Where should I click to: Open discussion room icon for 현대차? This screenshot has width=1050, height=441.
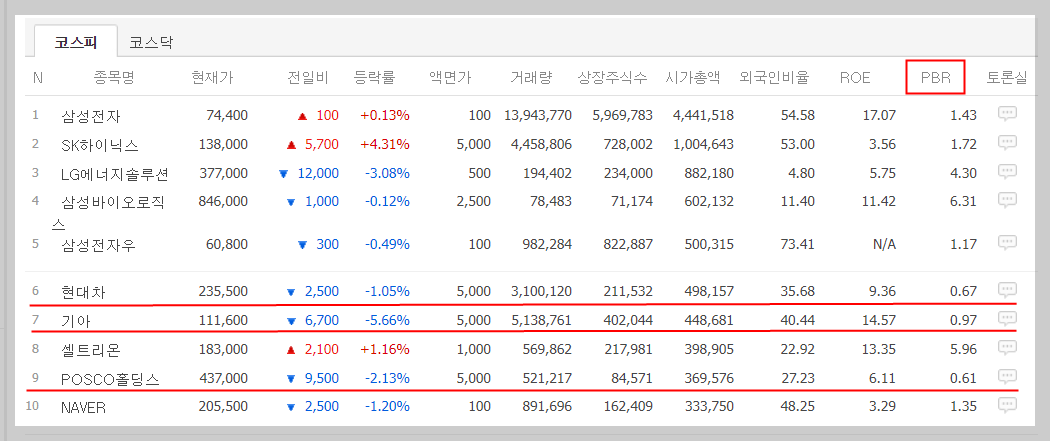[1007, 290]
